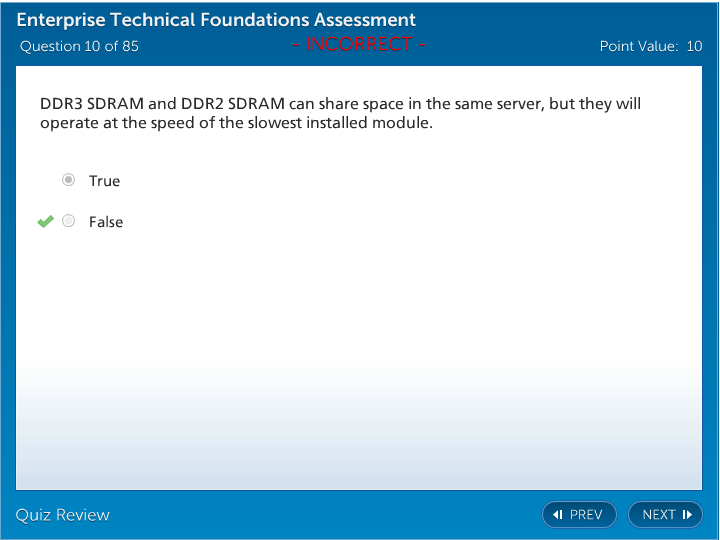The image size is (720, 540).
Task: Click the right arrow icon in NEXT
Action: tap(687, 515)
